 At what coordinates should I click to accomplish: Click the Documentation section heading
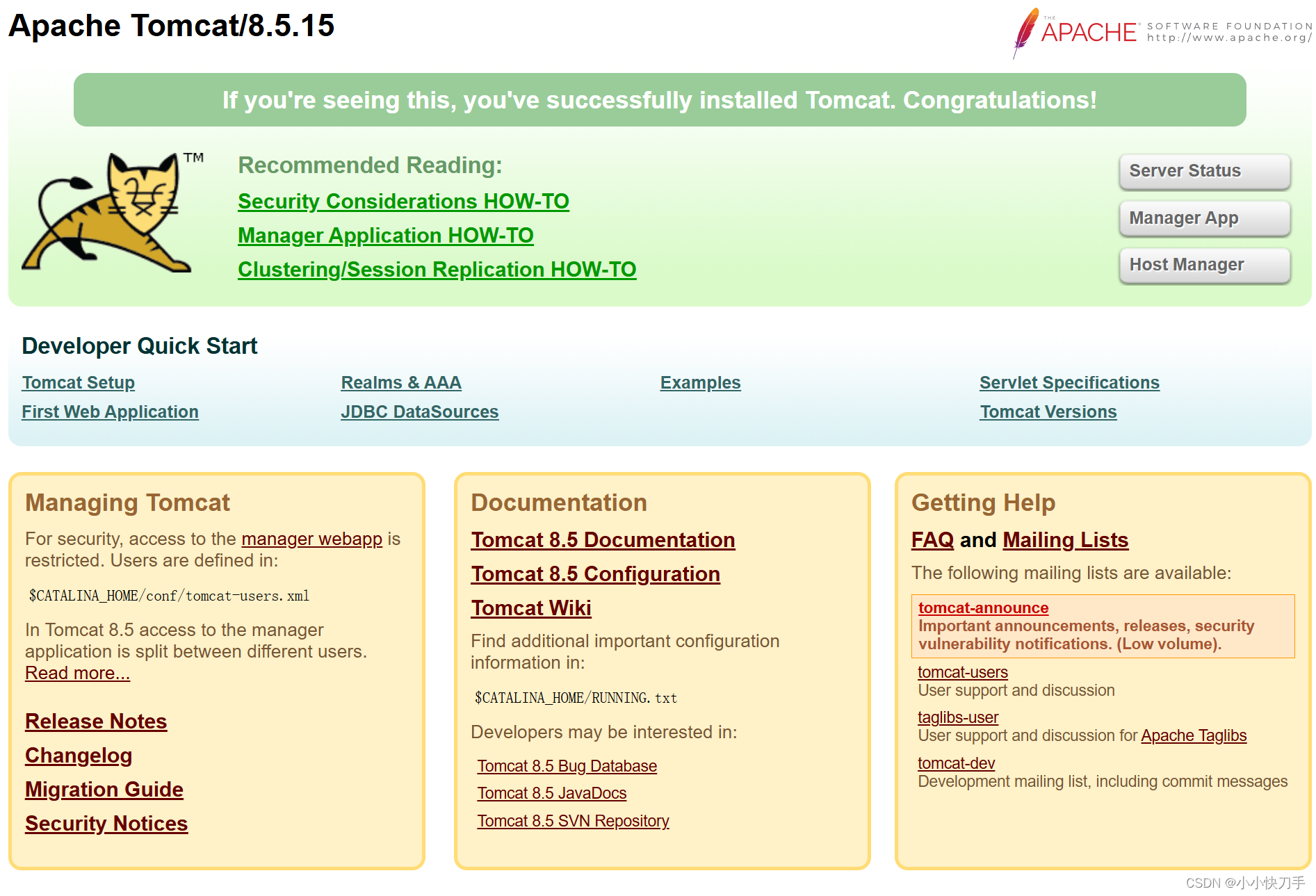coord(559,503)
